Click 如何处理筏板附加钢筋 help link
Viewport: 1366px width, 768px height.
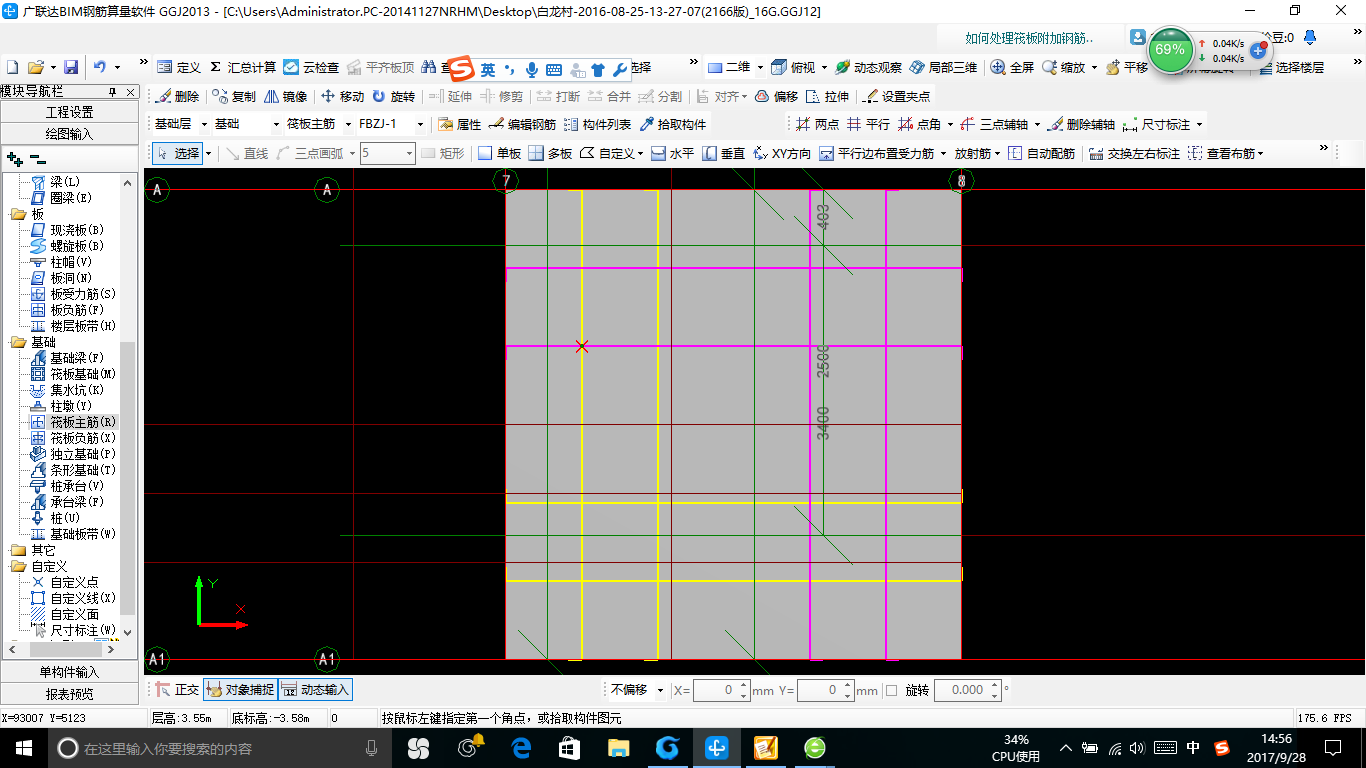tap(1029, 38)
